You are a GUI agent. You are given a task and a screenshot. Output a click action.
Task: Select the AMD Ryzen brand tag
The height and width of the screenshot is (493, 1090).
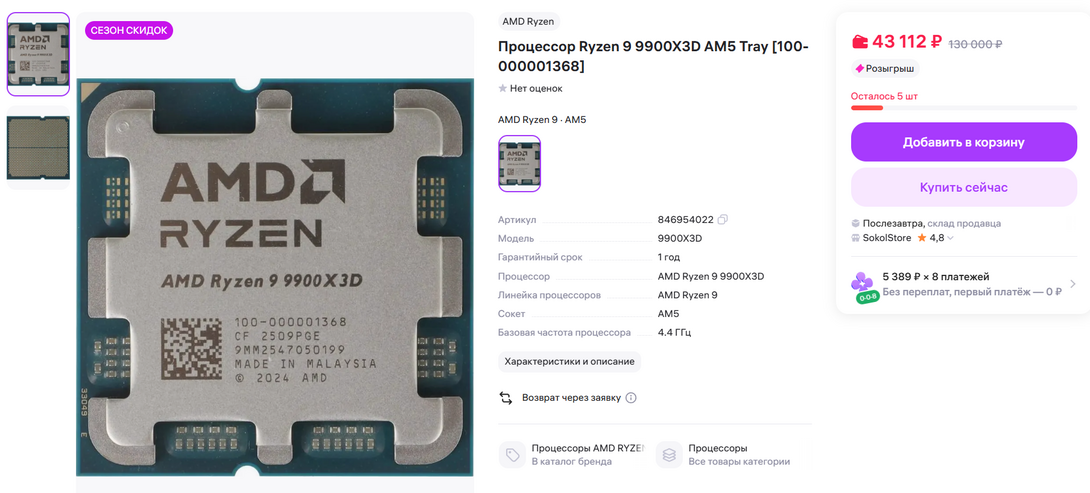pyautogui.click(x=529, y=22)
